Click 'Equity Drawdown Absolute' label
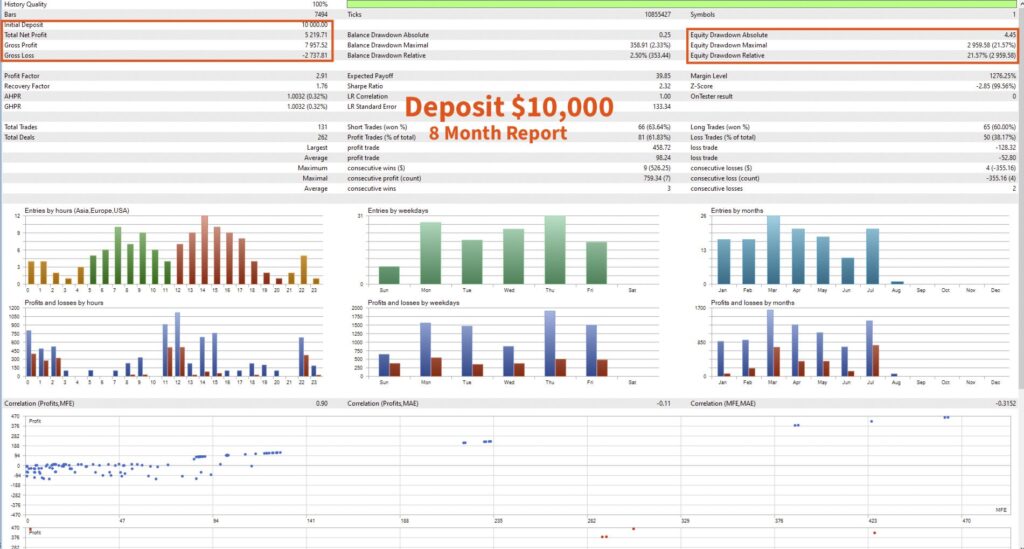This screenshot has height=549, width=1024. tap(729, 35)
